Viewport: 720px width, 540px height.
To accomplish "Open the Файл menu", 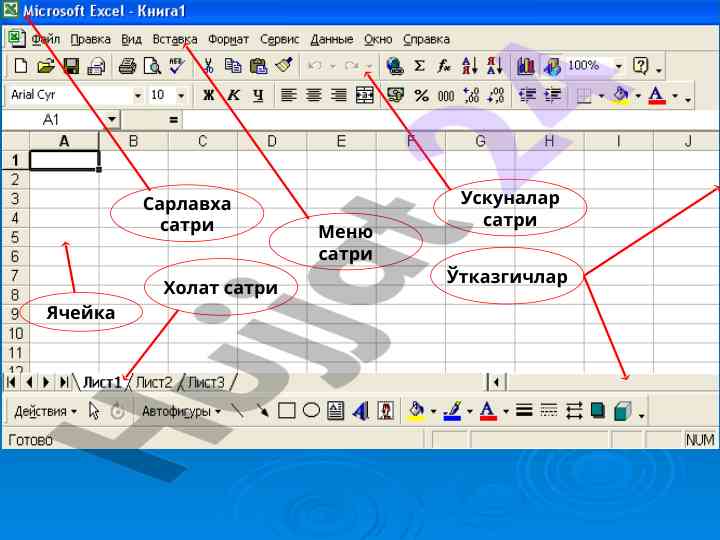I will pos(45,39).
